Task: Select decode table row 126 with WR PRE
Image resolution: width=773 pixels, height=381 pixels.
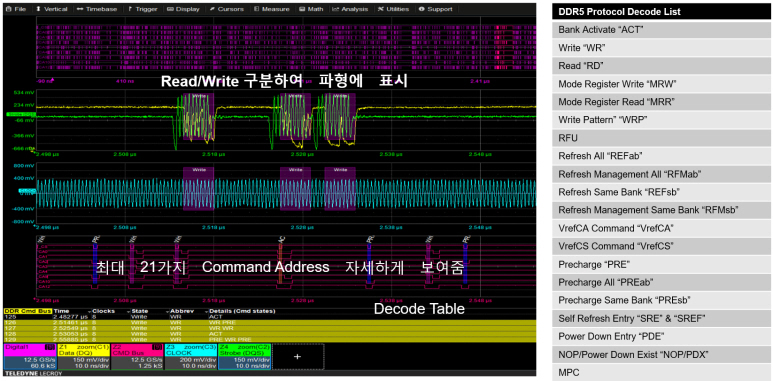Action: [x=269, y=322]
